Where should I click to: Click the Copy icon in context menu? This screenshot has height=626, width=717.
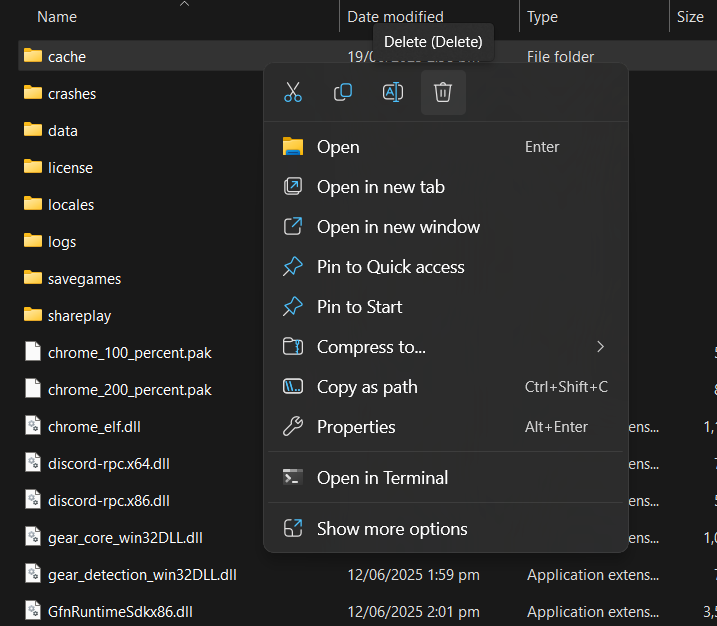click(343, 93)
